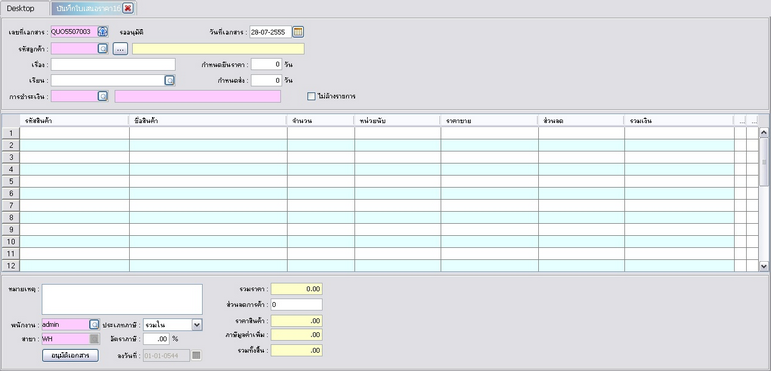Click the pink payment code field

click(x=74, y=96)
